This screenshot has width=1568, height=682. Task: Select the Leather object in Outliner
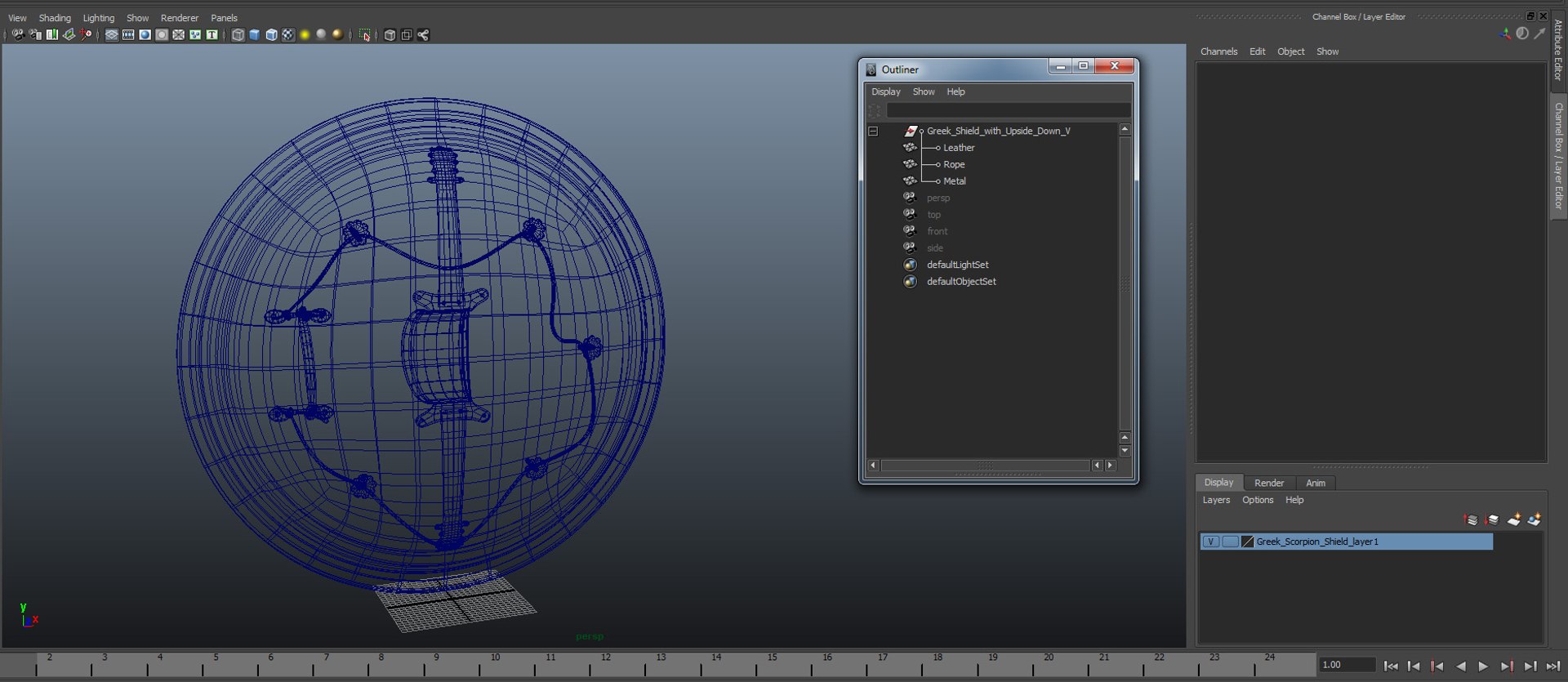click(959, 148)
